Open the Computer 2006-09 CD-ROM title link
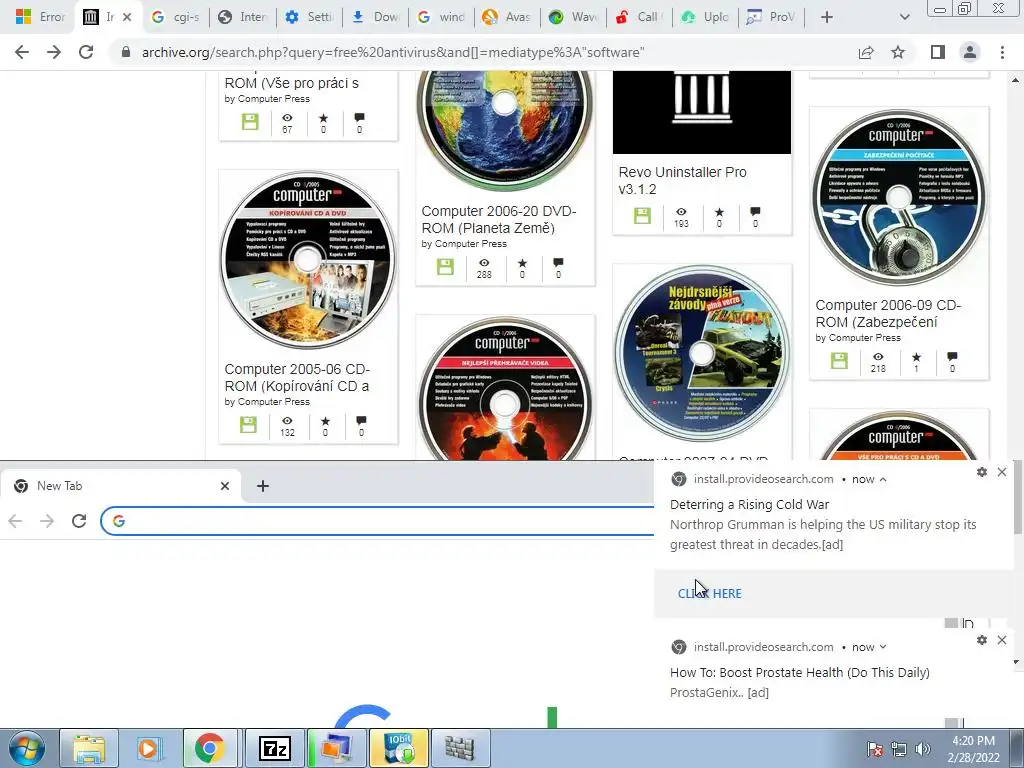Image resolution: width=1024 pixels, height=768 pixels. [888, 313]
